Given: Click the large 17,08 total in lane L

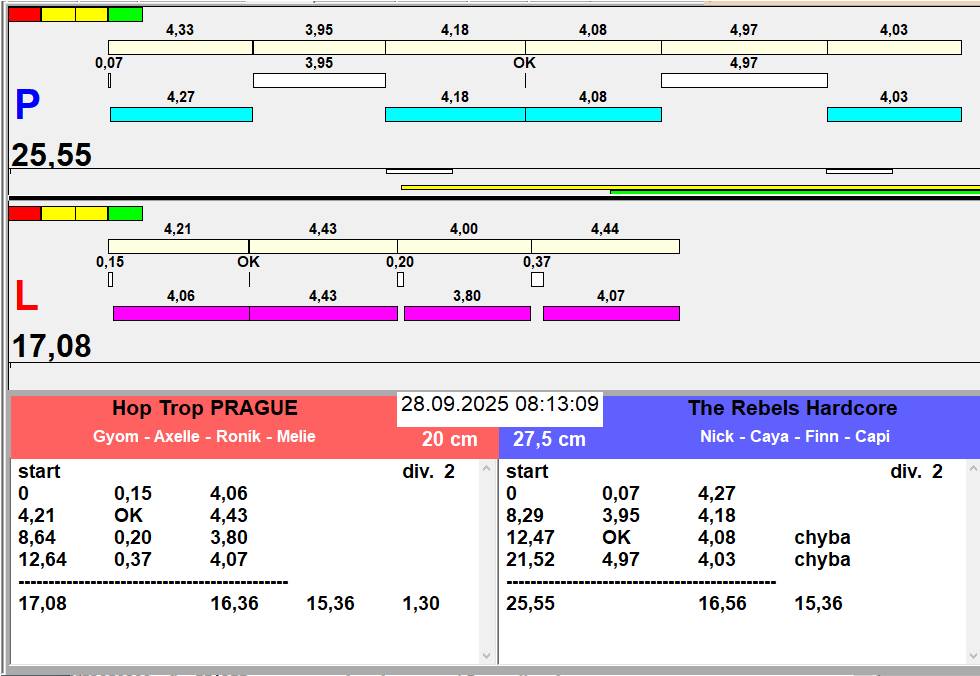Looking at the screenshot, I should click(52, 346).
